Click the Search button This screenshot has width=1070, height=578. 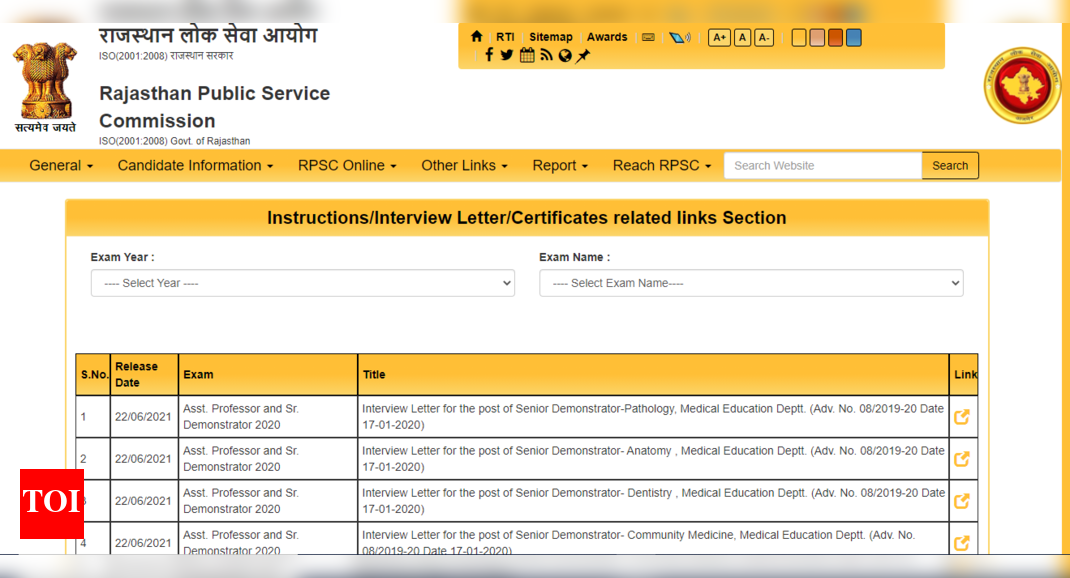pyautogui.click(x=950, y=166)
